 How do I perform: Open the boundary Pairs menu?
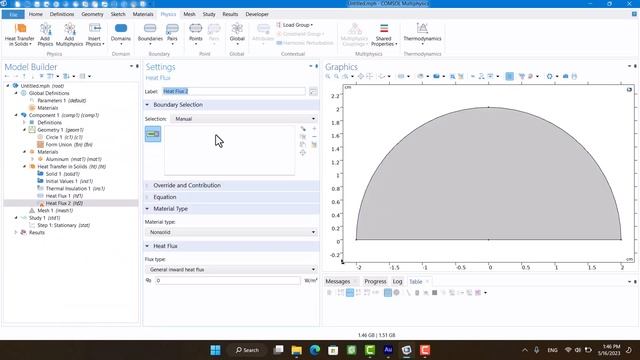click(172, 33)
